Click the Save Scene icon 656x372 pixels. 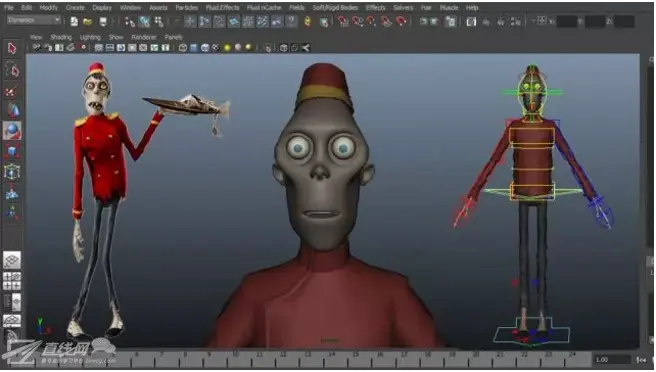click(x=103, y=21)
